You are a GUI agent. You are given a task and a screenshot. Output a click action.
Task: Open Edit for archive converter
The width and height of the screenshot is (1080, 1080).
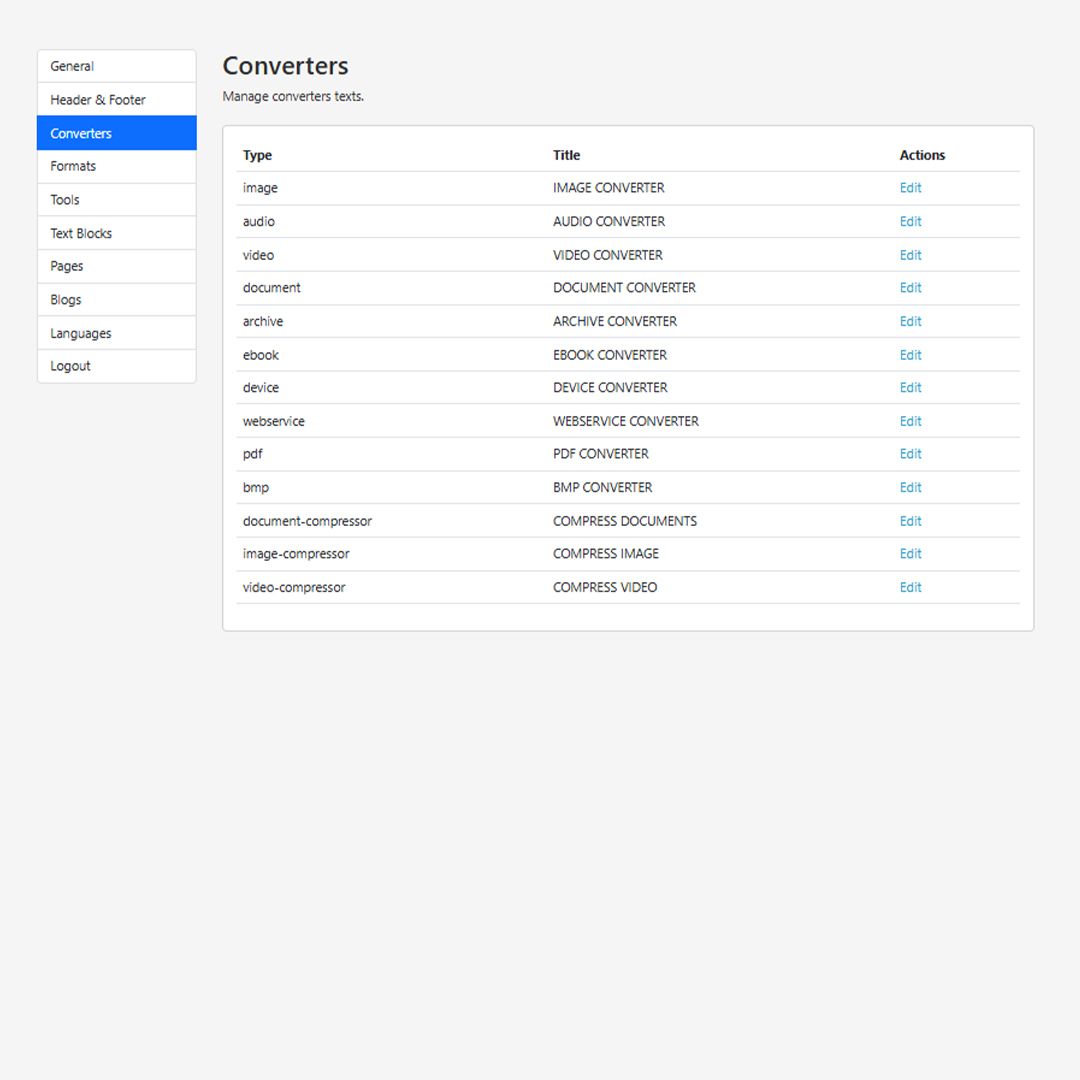pos(910,321)
